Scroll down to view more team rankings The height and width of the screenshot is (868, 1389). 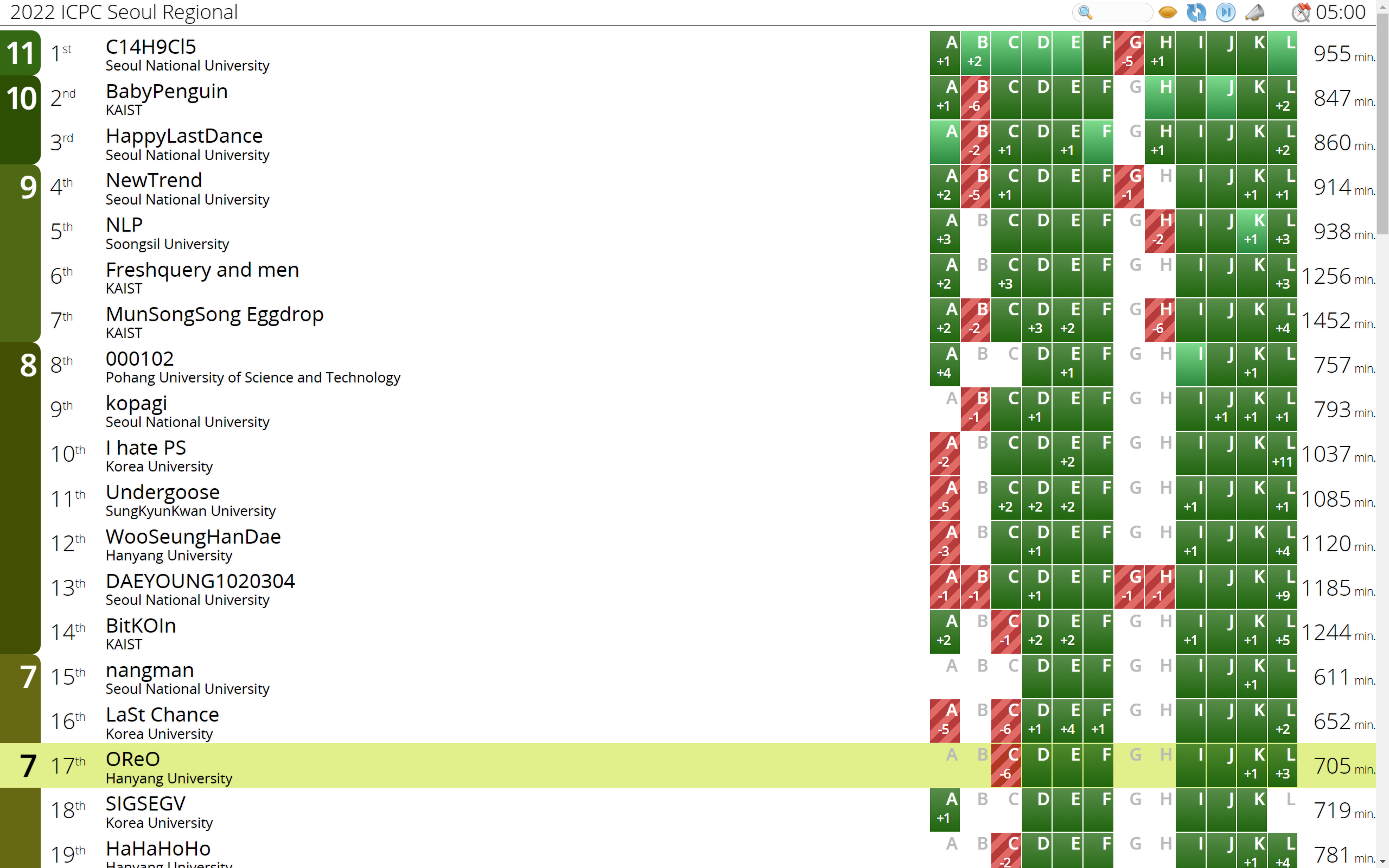(x=1384, y=857)
